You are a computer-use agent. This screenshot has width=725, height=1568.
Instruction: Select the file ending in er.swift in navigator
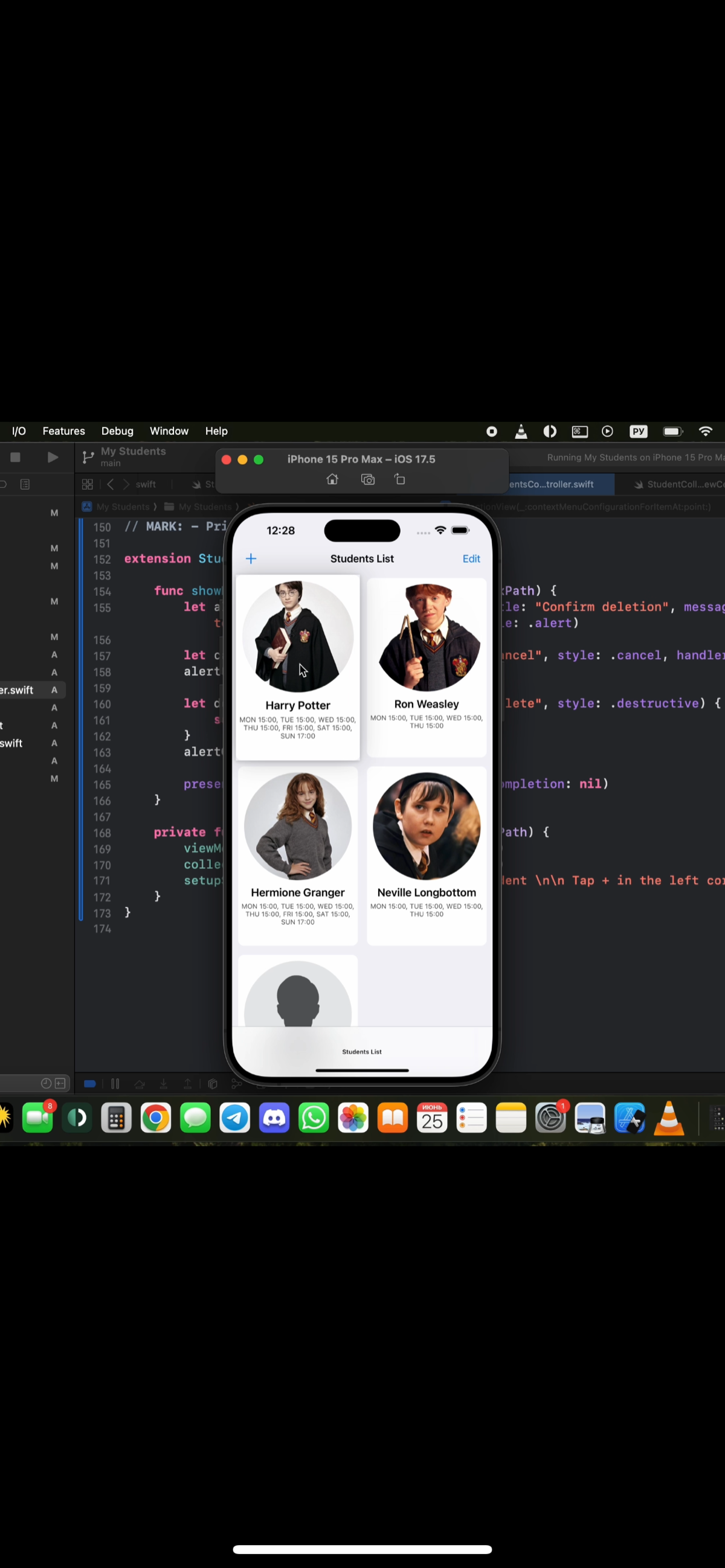32,690
